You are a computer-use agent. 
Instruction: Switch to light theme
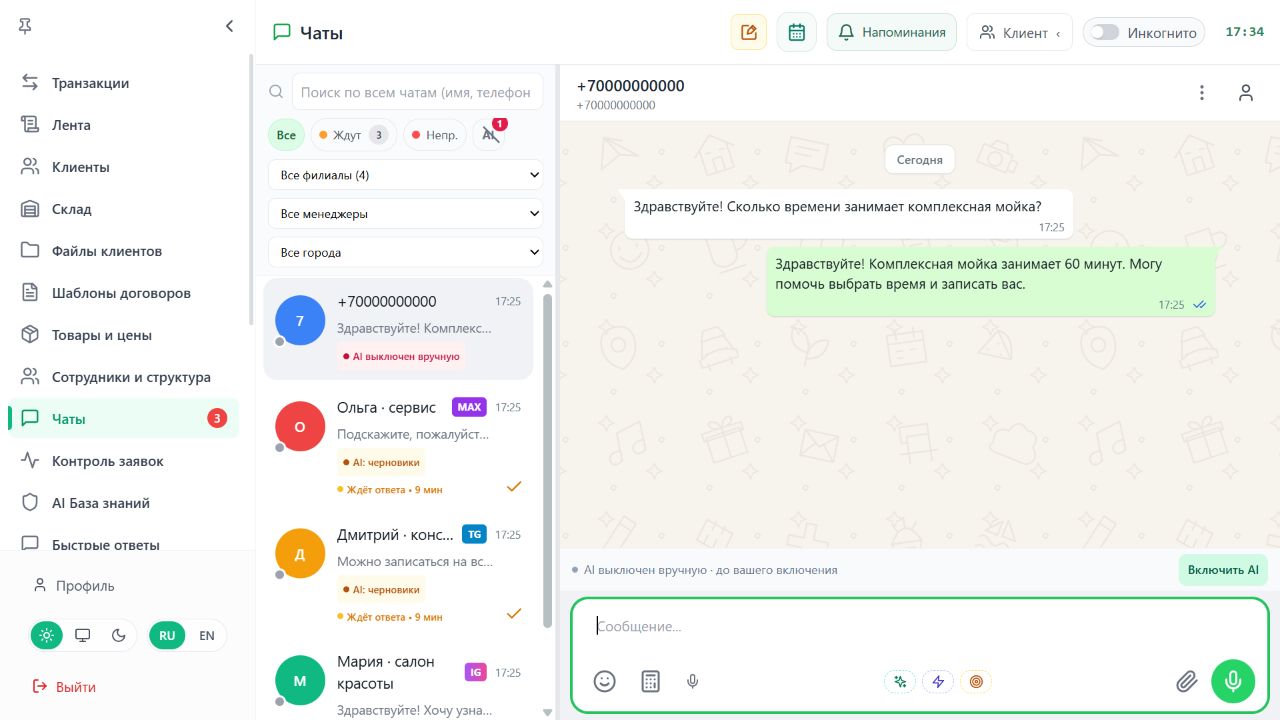(x=46, y=635)
